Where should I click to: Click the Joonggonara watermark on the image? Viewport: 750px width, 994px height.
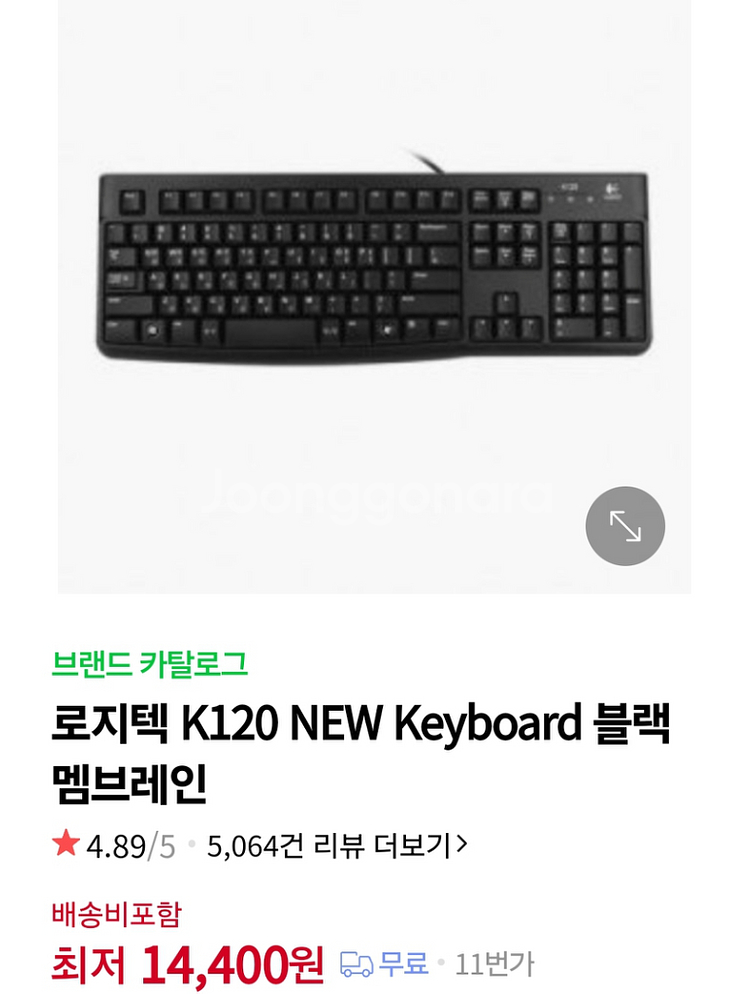pos(375,494)
